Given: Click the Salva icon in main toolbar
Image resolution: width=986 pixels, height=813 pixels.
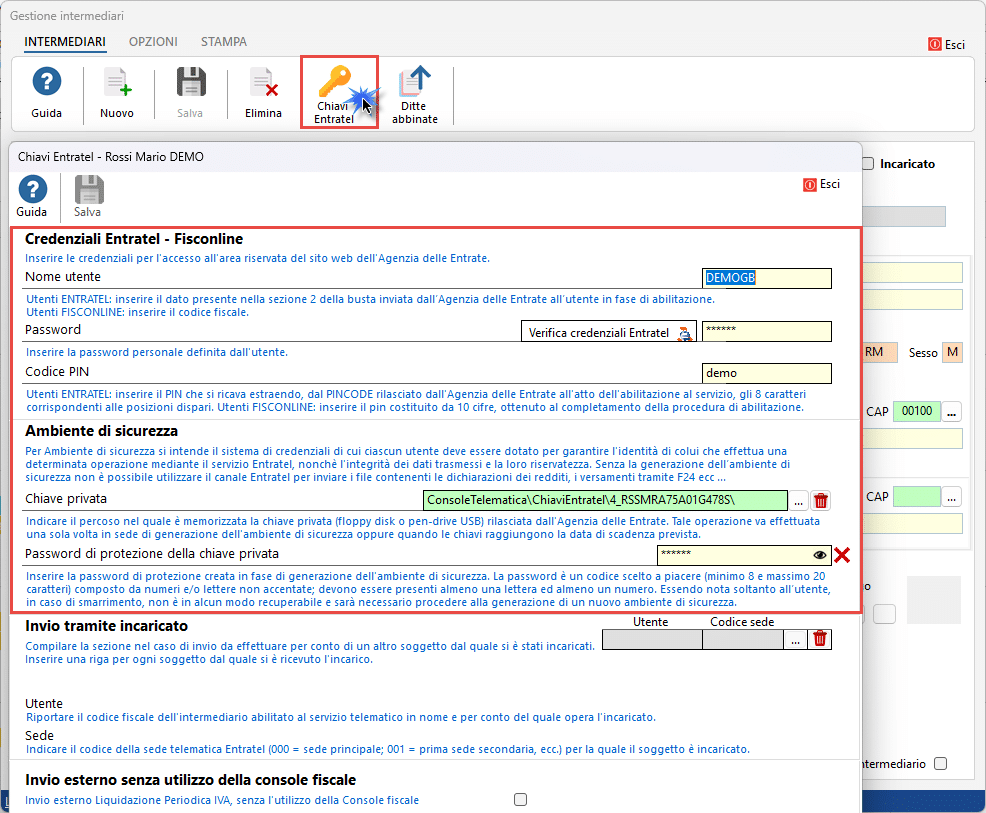Looking at the screenshot, I should (x=190, y=93).
